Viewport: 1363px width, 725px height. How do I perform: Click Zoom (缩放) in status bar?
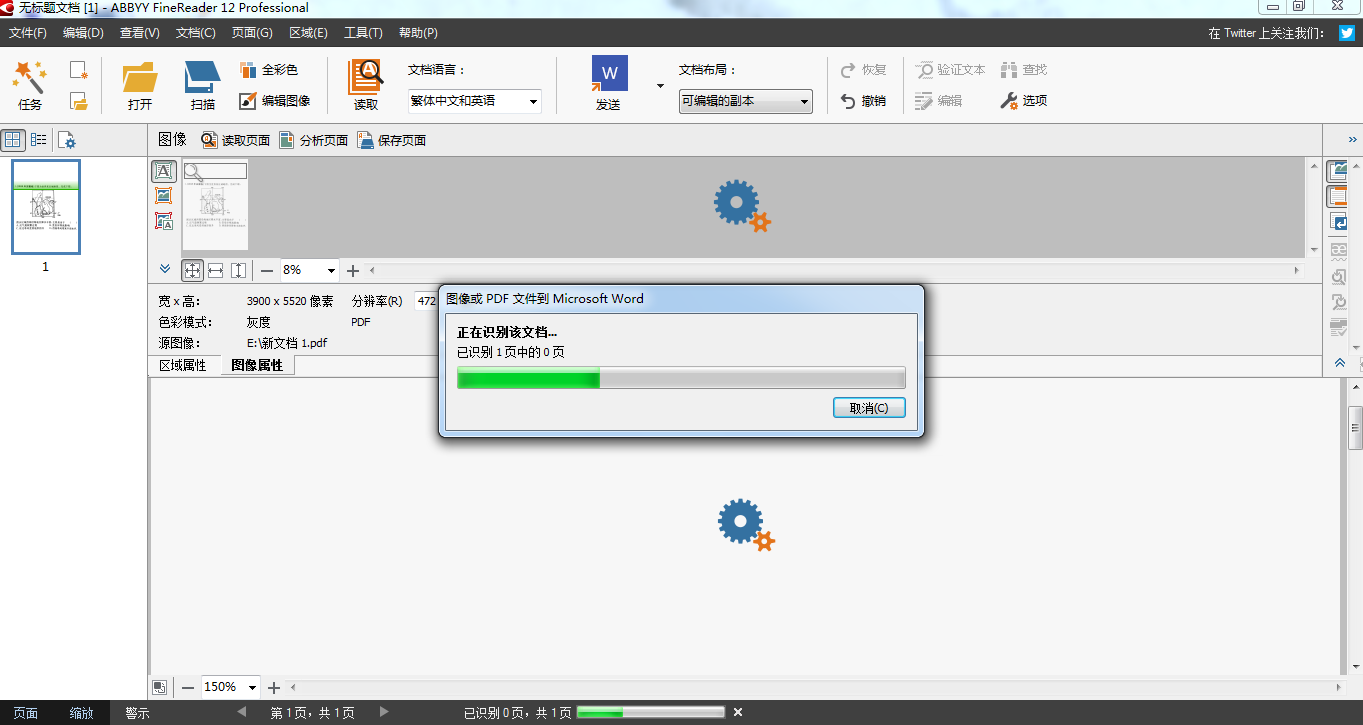tap(82, 713)
